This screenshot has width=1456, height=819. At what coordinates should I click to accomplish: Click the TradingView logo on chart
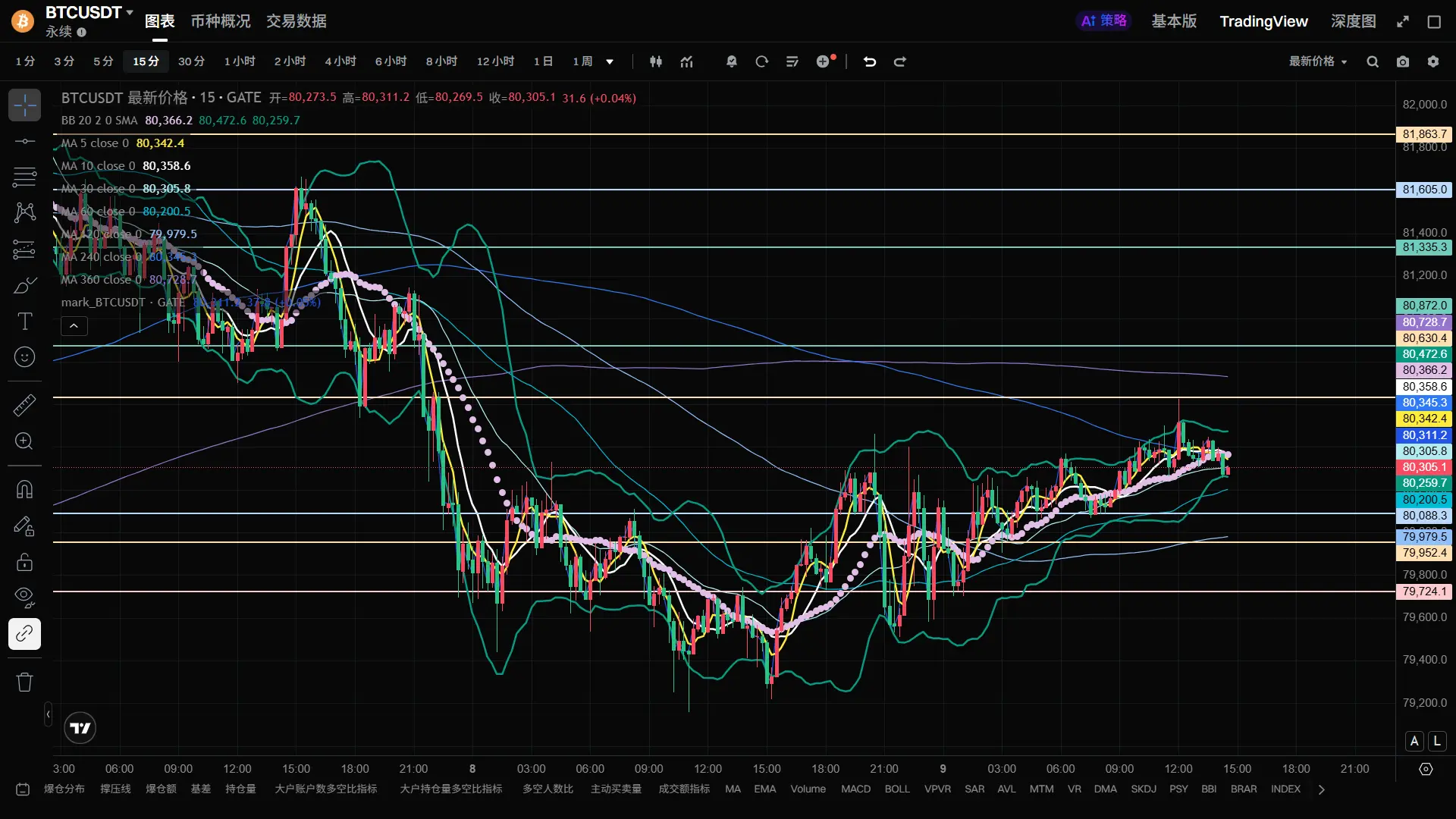click(x=80, y=728)
